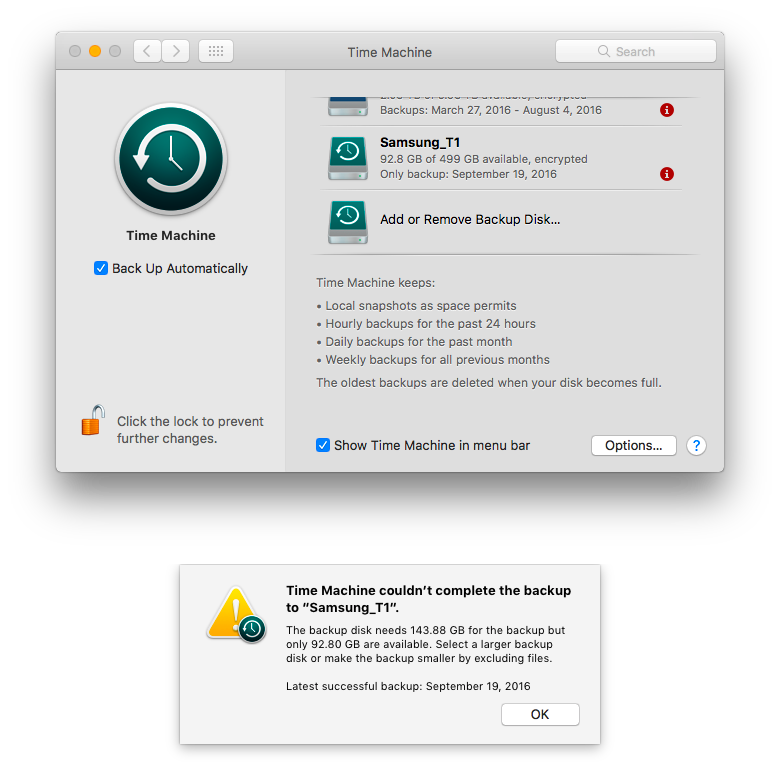This screenshot has height=765, width=780.
Task: Click 'Weekly backups for all previous months'
Action: [x=437, y=360]
